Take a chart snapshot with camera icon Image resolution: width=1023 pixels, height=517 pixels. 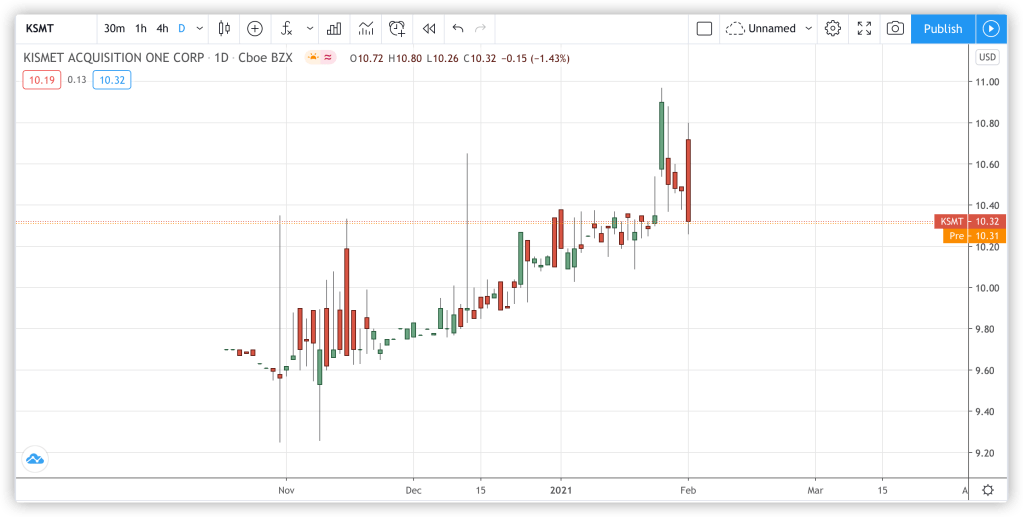pyautogui.click(x=895, y=29)
